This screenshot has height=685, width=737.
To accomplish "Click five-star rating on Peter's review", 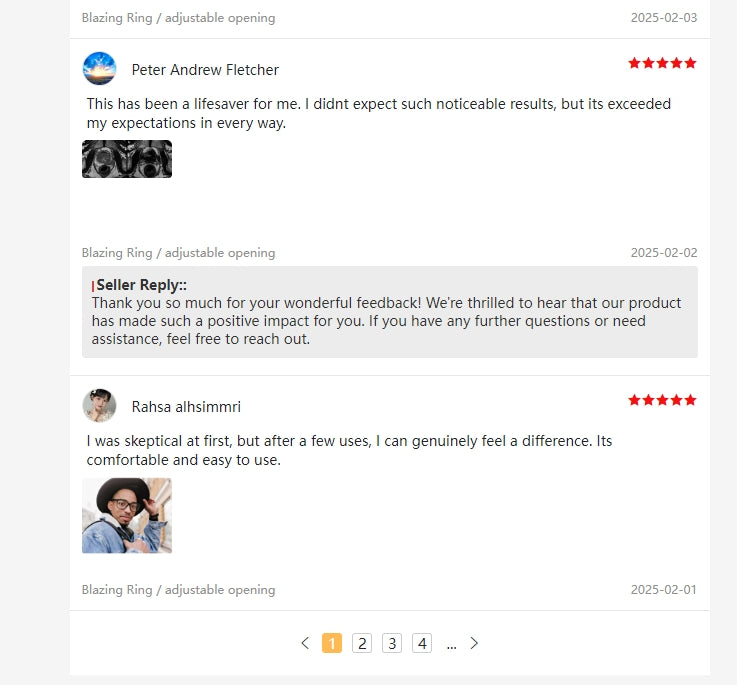I will click(662, 63).
